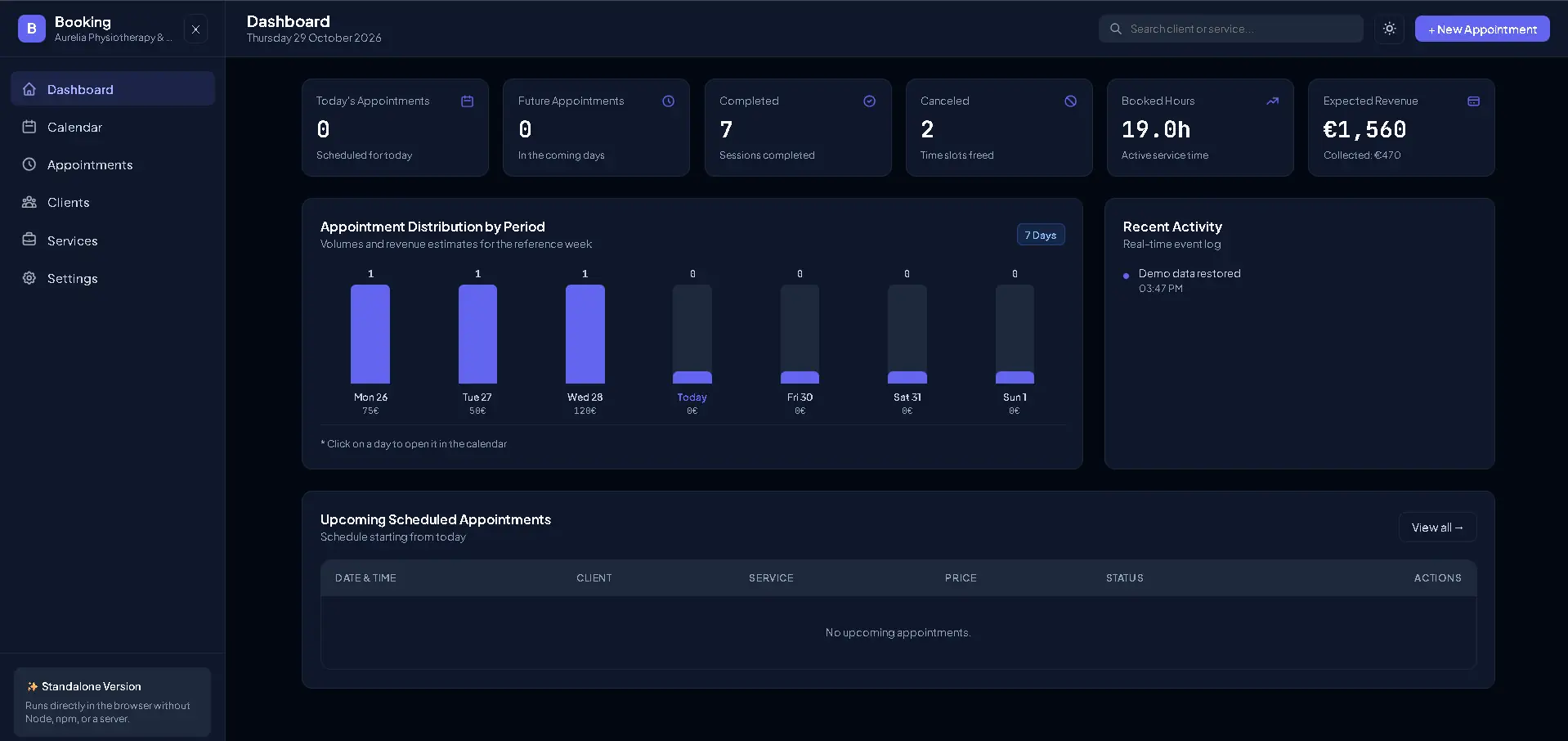1568x741 pixels.
Task: Open Fri 30 bar in the calendar
Action: [800, 334]
